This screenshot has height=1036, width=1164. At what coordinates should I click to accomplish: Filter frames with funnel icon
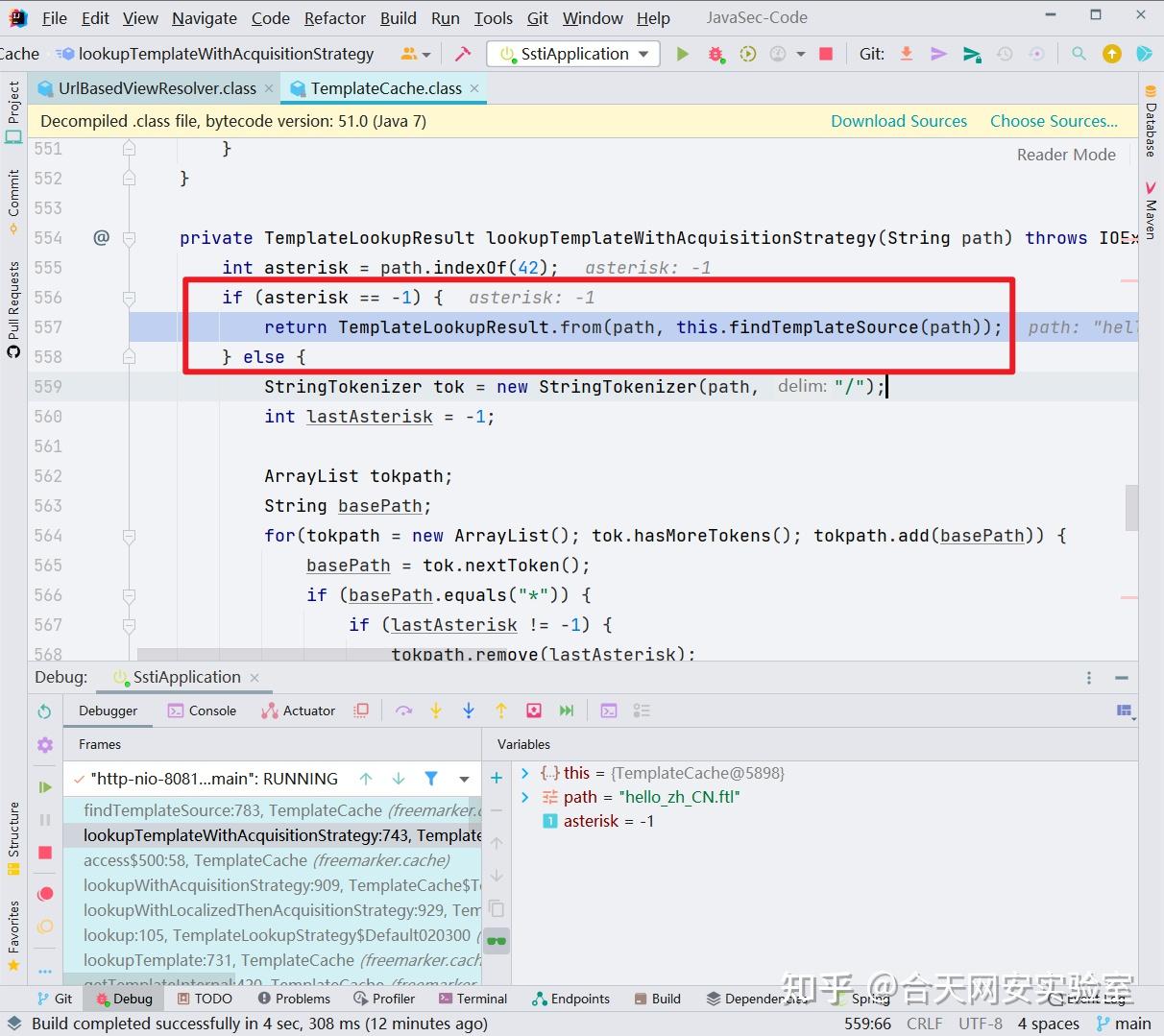pos(431,779)
